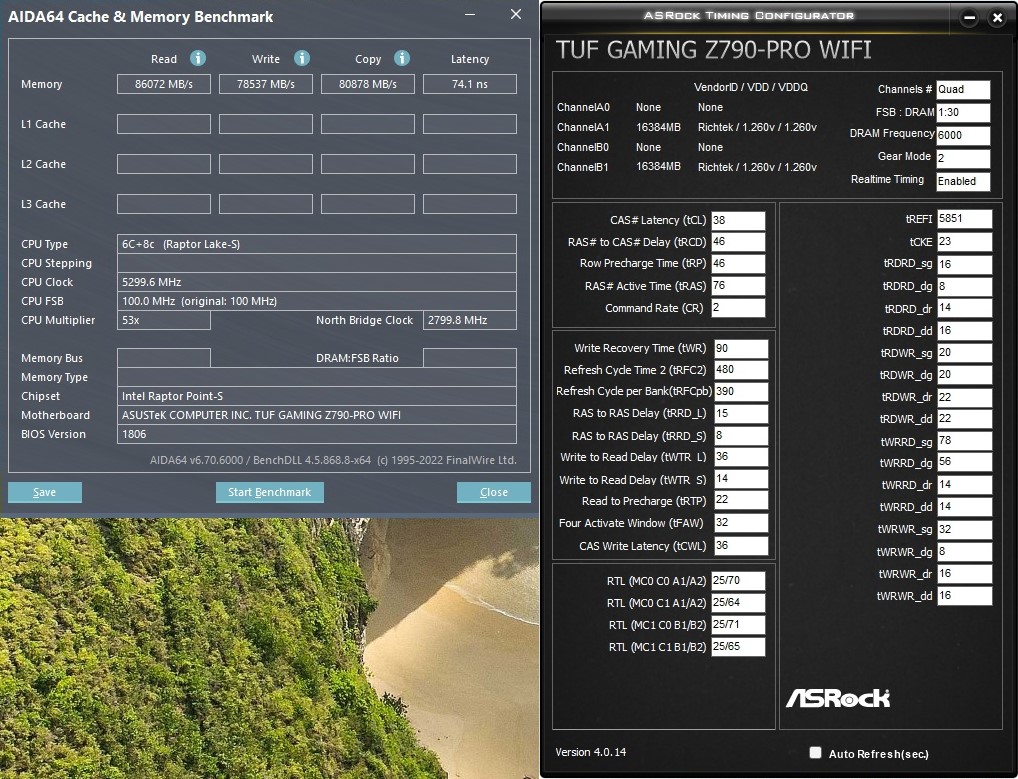
Task: Select the Memory Read value 86072 MB/s
Action: click(164, 84)
